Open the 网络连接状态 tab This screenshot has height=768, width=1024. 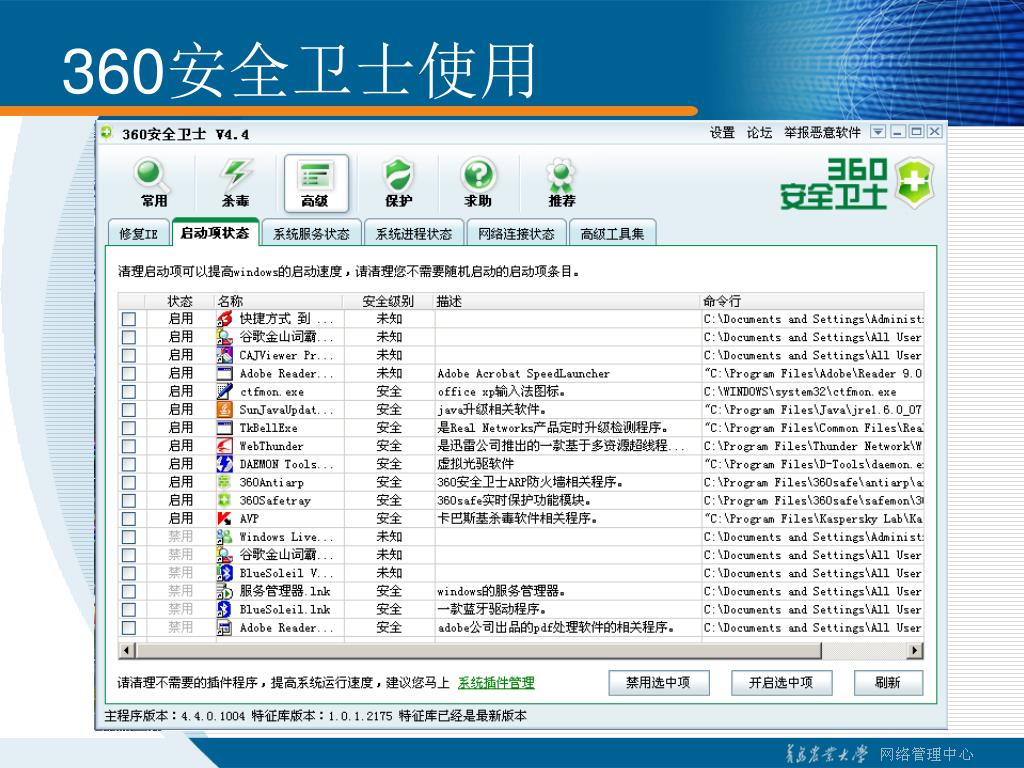point(516,233)
